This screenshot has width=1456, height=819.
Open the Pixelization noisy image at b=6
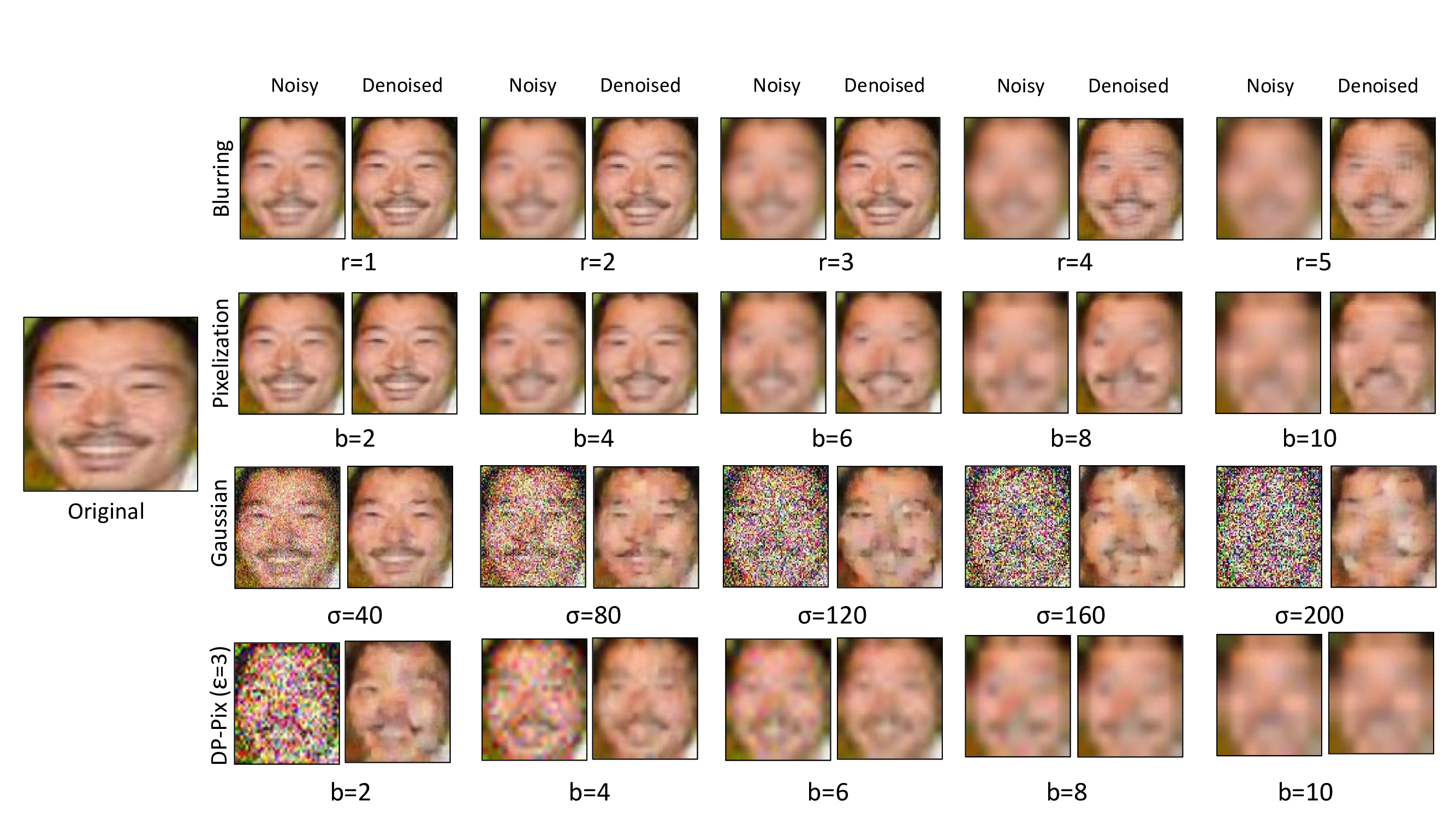pyautogui.click(x=773, y=353)
